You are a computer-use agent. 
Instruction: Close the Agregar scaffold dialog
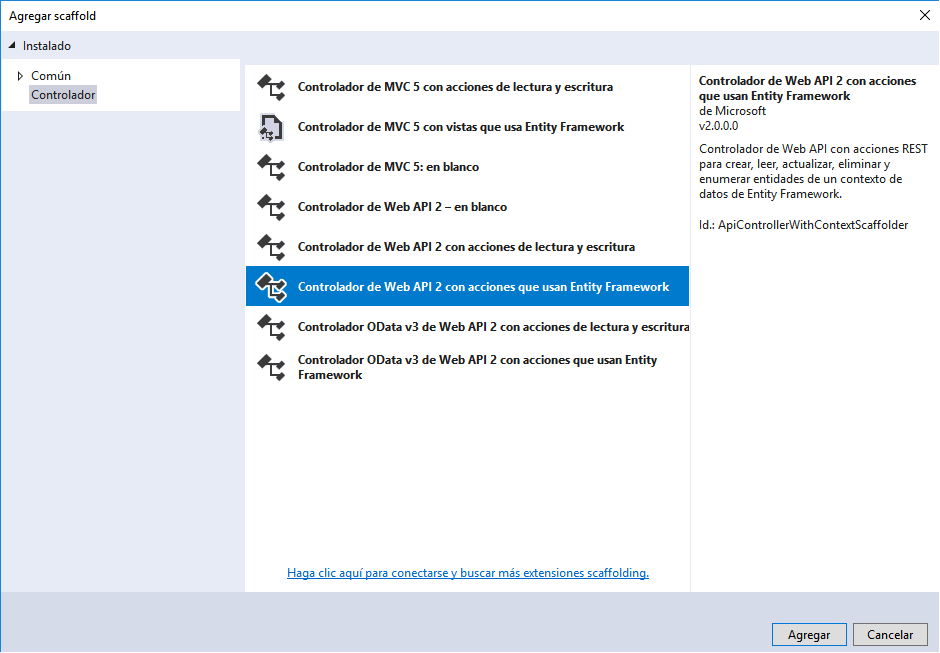924,16
